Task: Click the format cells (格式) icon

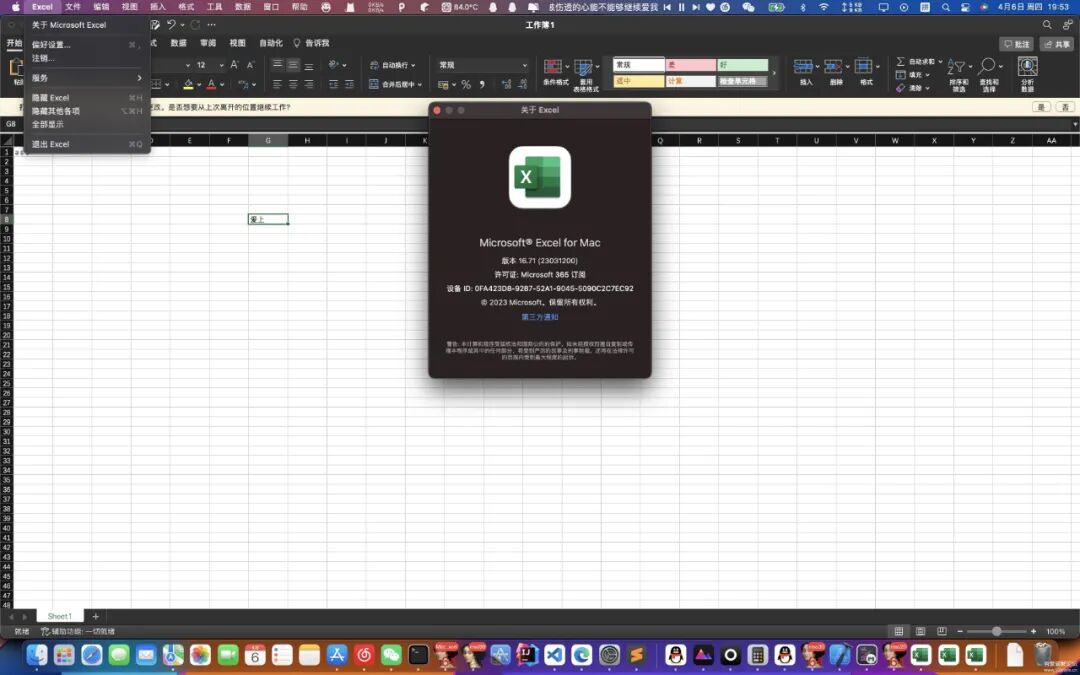Action: tap(864, 67)
